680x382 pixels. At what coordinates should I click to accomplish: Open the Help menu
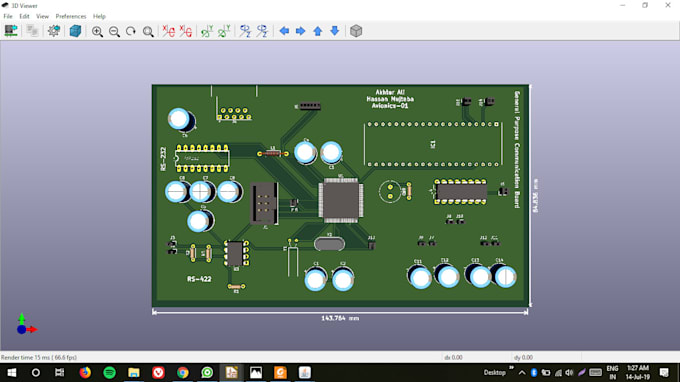99,16
